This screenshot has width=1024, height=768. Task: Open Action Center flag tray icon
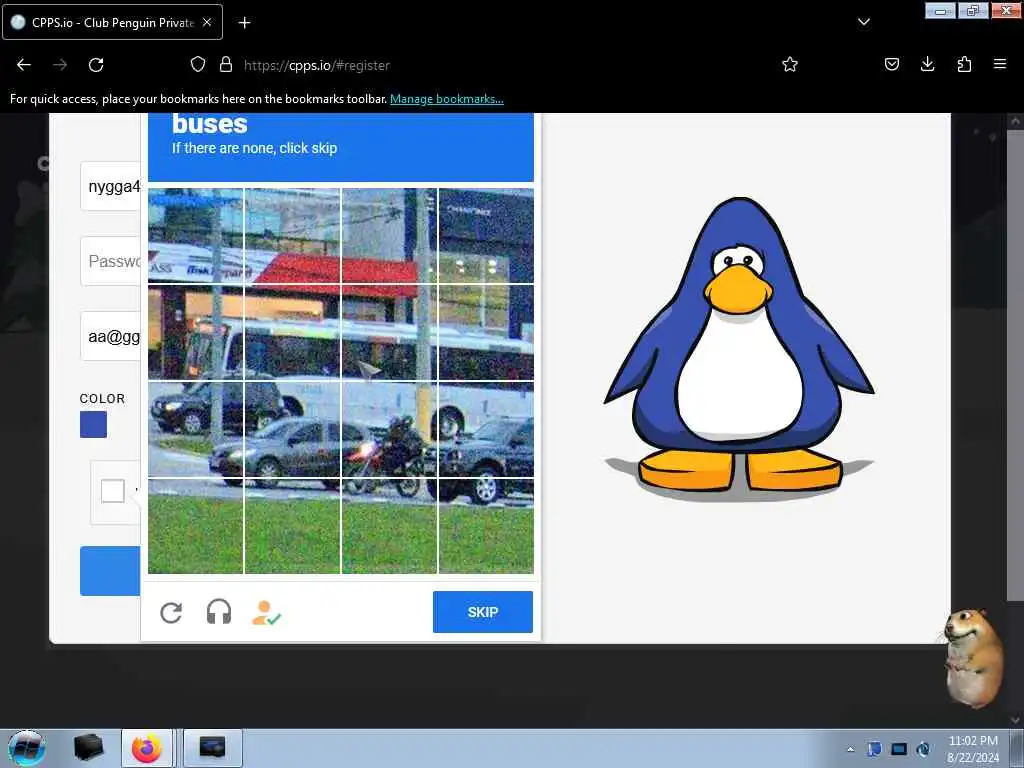click(x=874, y=749)
